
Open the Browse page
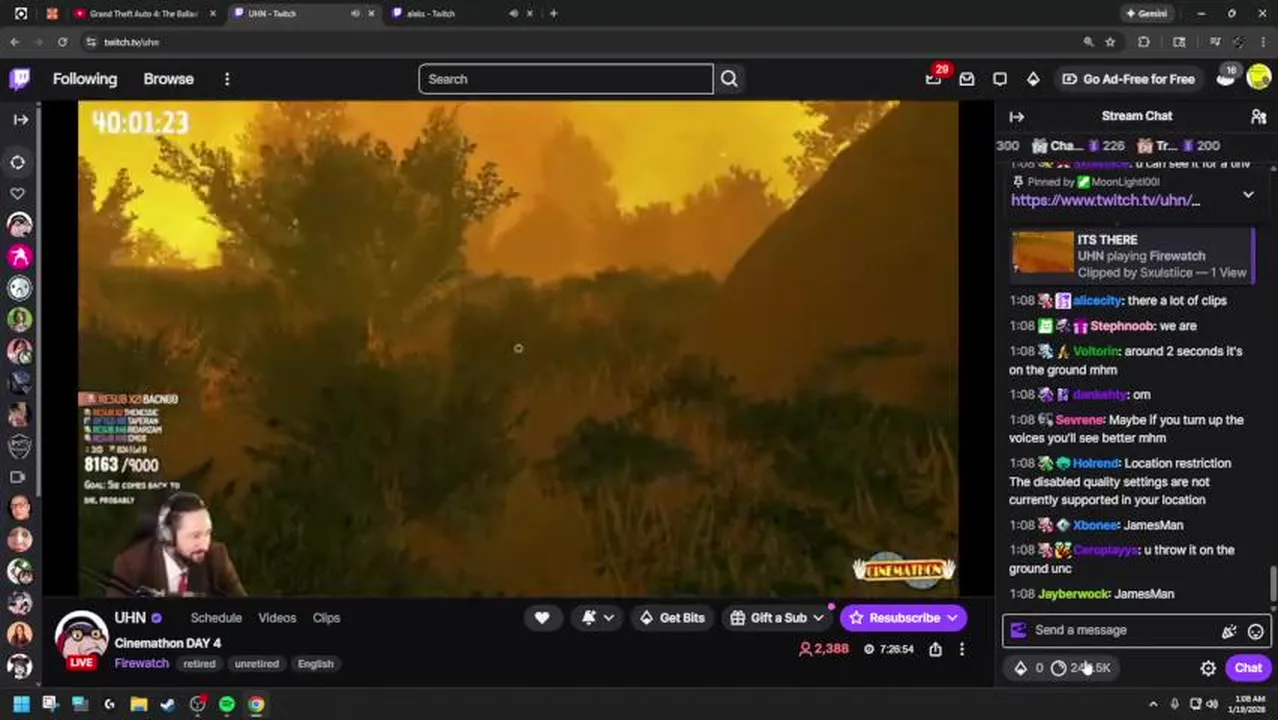[168, 79]
